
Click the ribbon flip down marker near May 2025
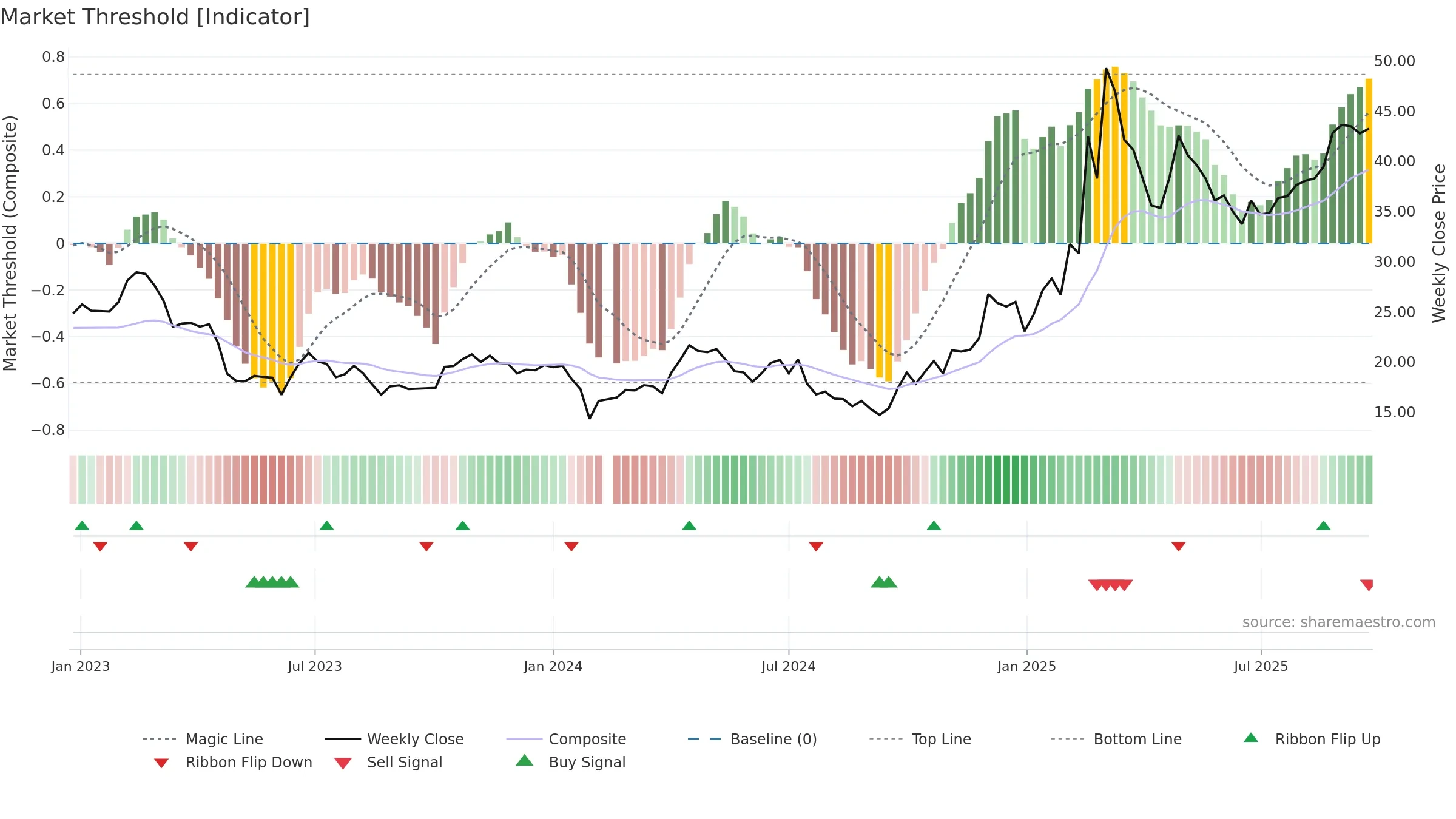[x=1179, y=547]
